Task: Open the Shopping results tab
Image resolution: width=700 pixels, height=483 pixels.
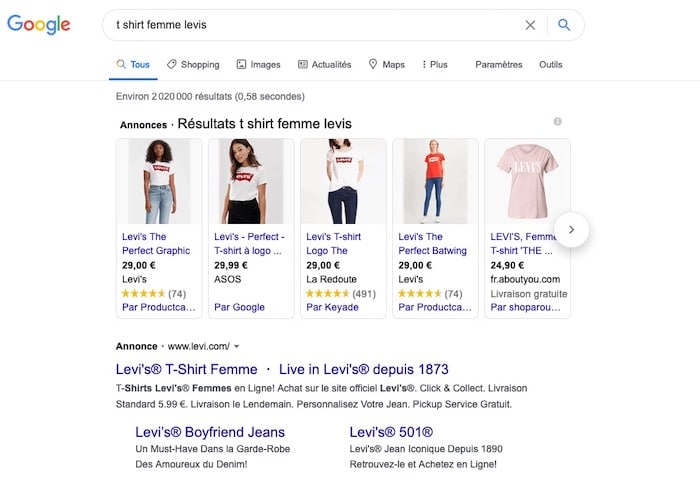Action: (x=193, y=65)
